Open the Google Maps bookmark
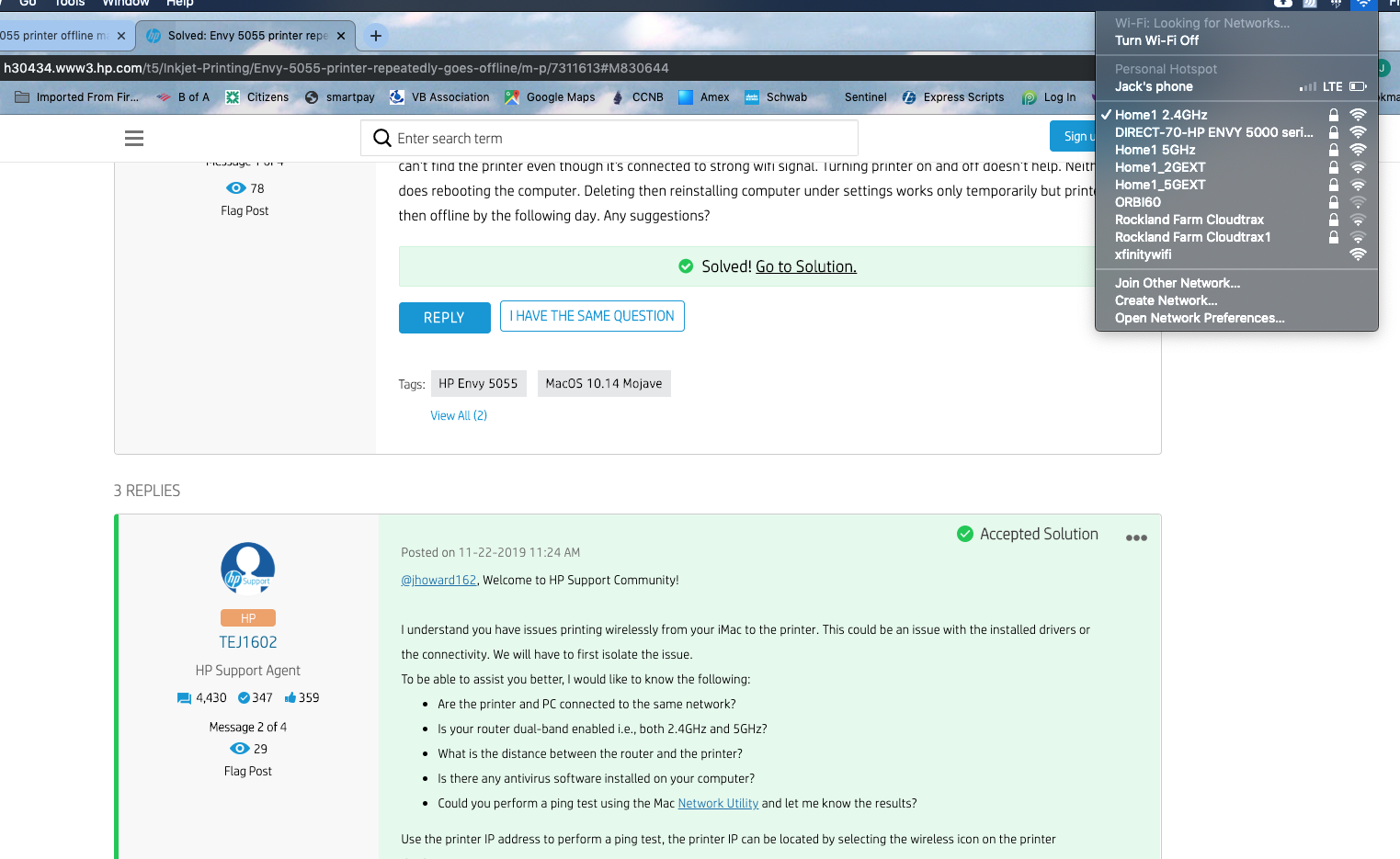 point(550,97)
